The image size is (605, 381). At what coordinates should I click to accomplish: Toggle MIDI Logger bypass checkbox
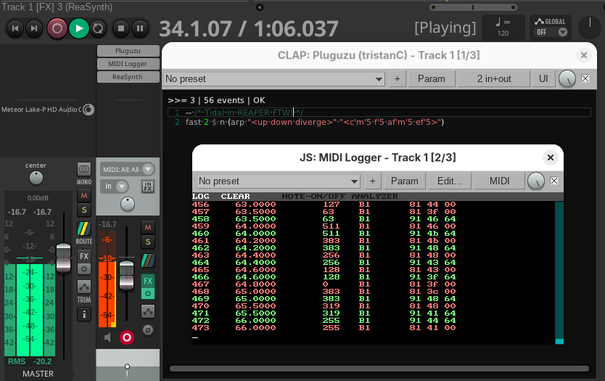click(x=554, y=181)
